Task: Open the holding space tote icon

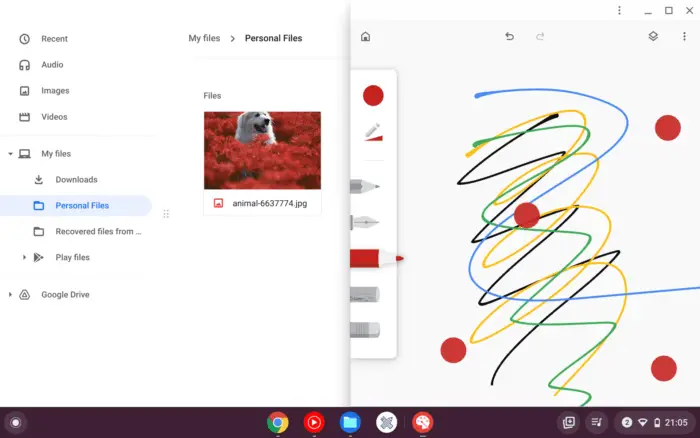Action: coord(569,422)
